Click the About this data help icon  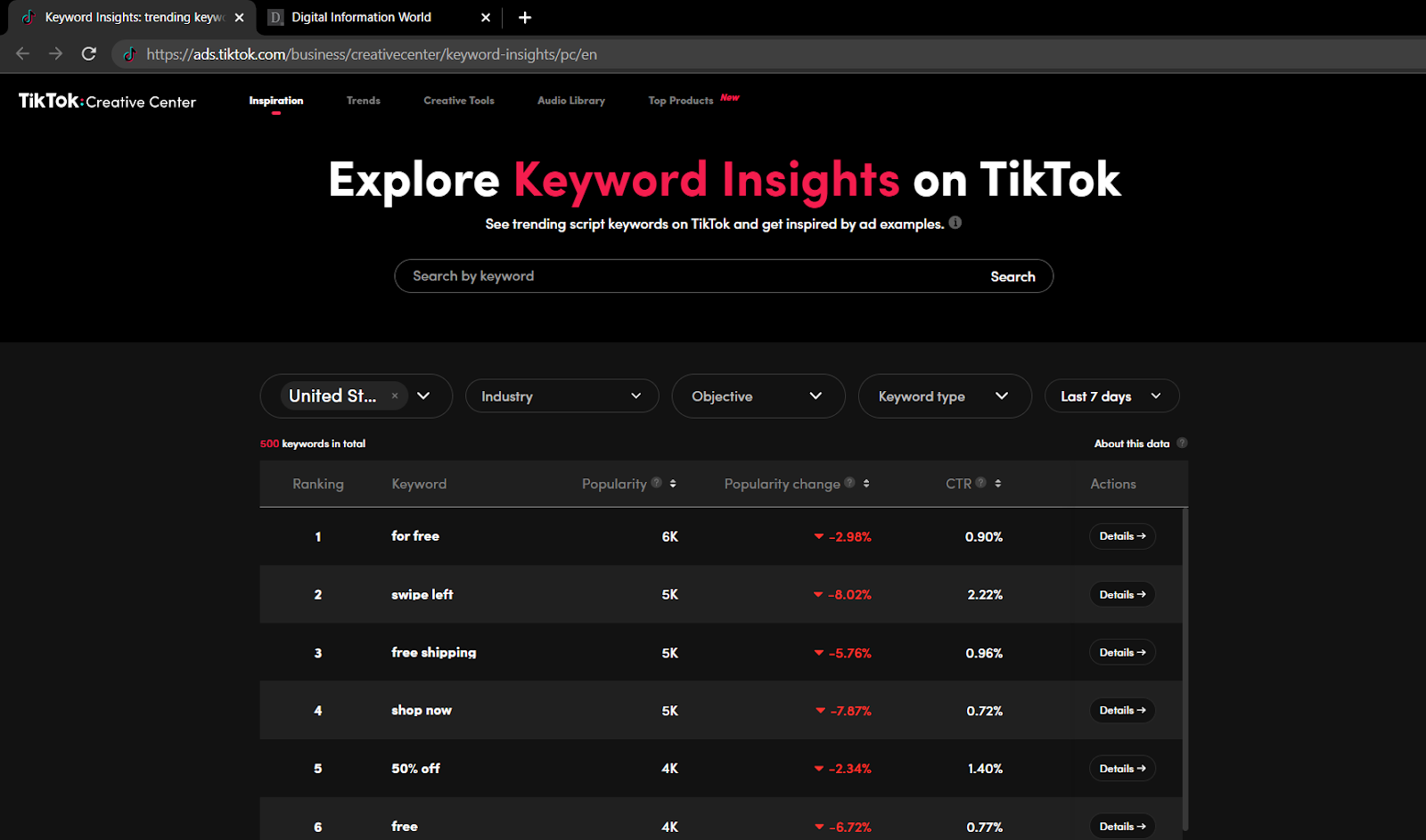point(1182,443)
